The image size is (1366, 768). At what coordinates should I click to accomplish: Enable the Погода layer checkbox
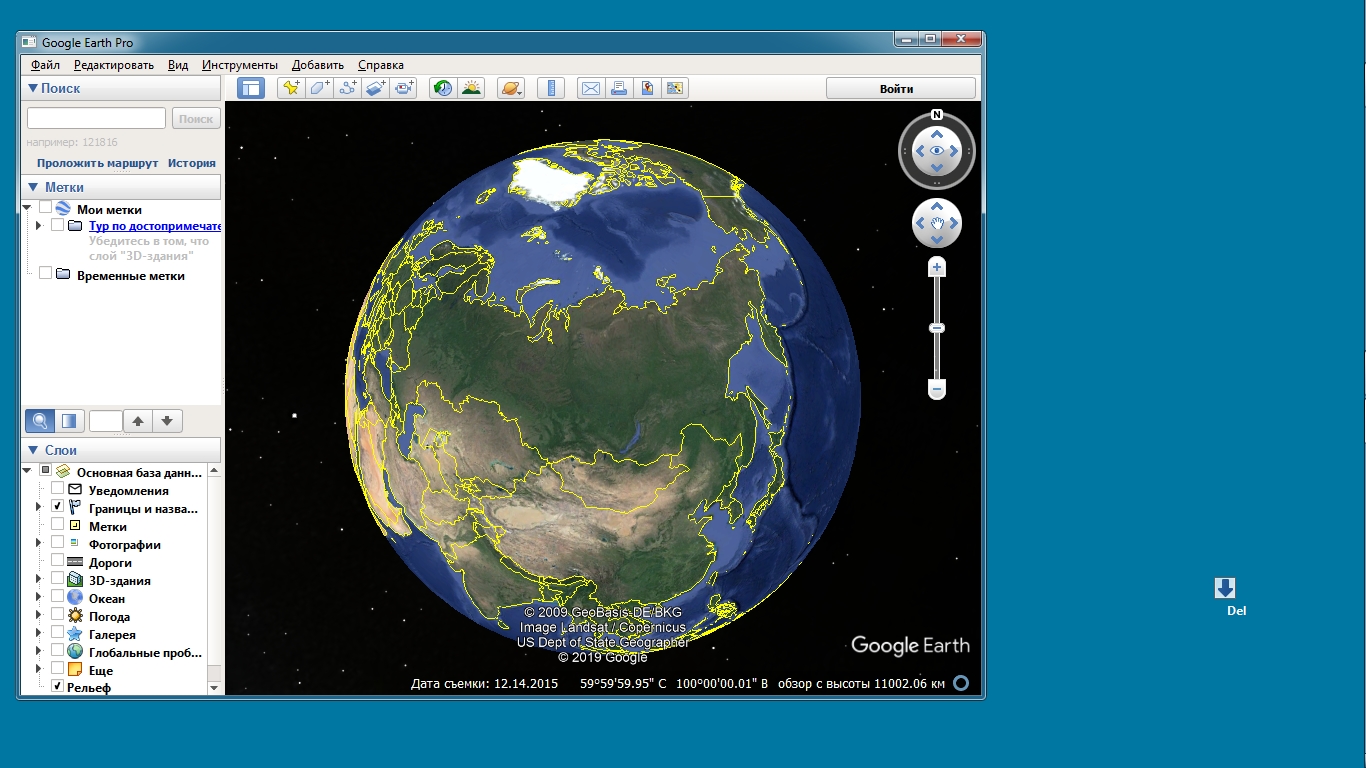(57, 615)
